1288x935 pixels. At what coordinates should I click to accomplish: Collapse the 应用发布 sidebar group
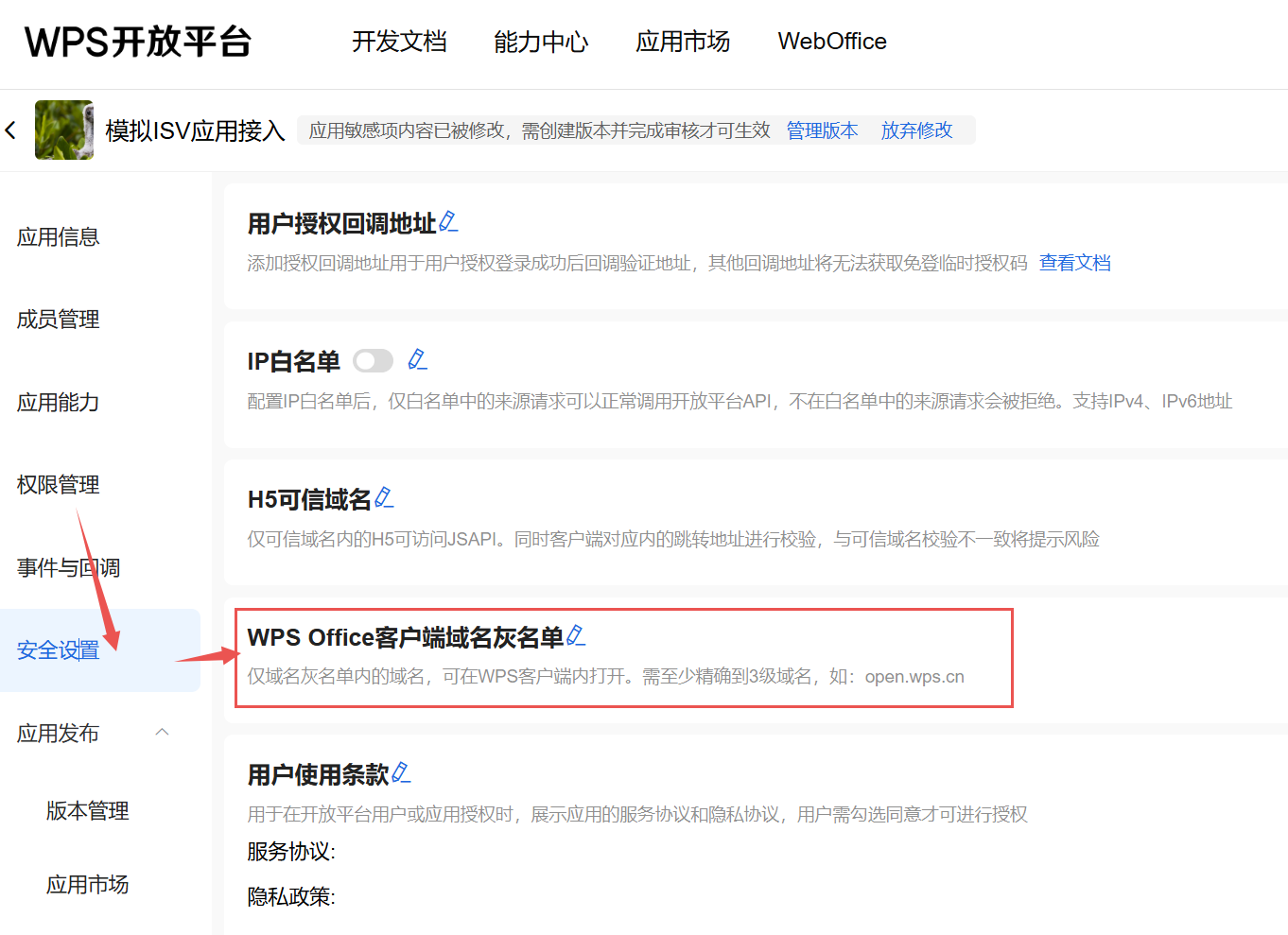click(162, 733)
